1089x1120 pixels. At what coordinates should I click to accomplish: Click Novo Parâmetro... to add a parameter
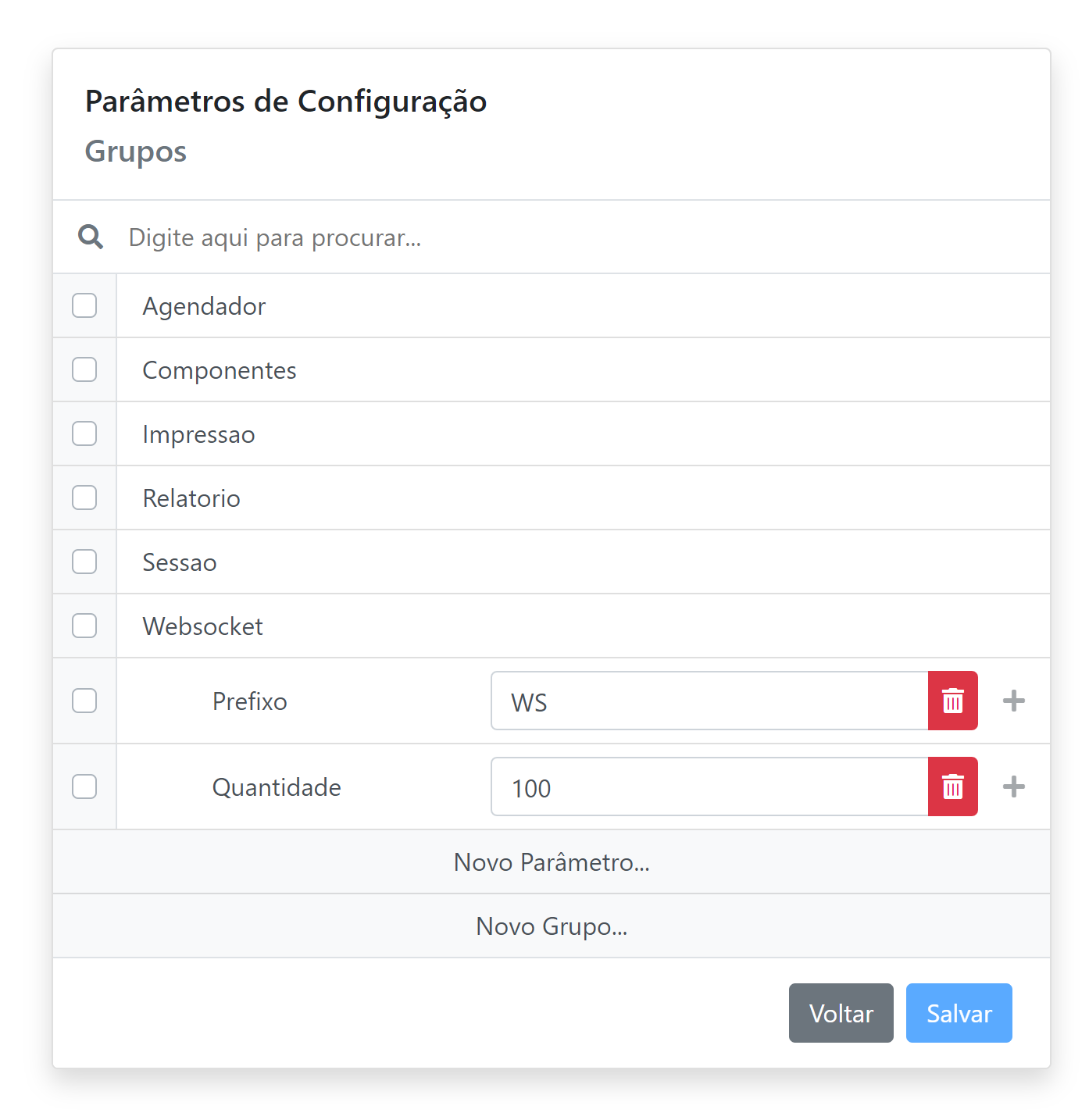(552, 862)
